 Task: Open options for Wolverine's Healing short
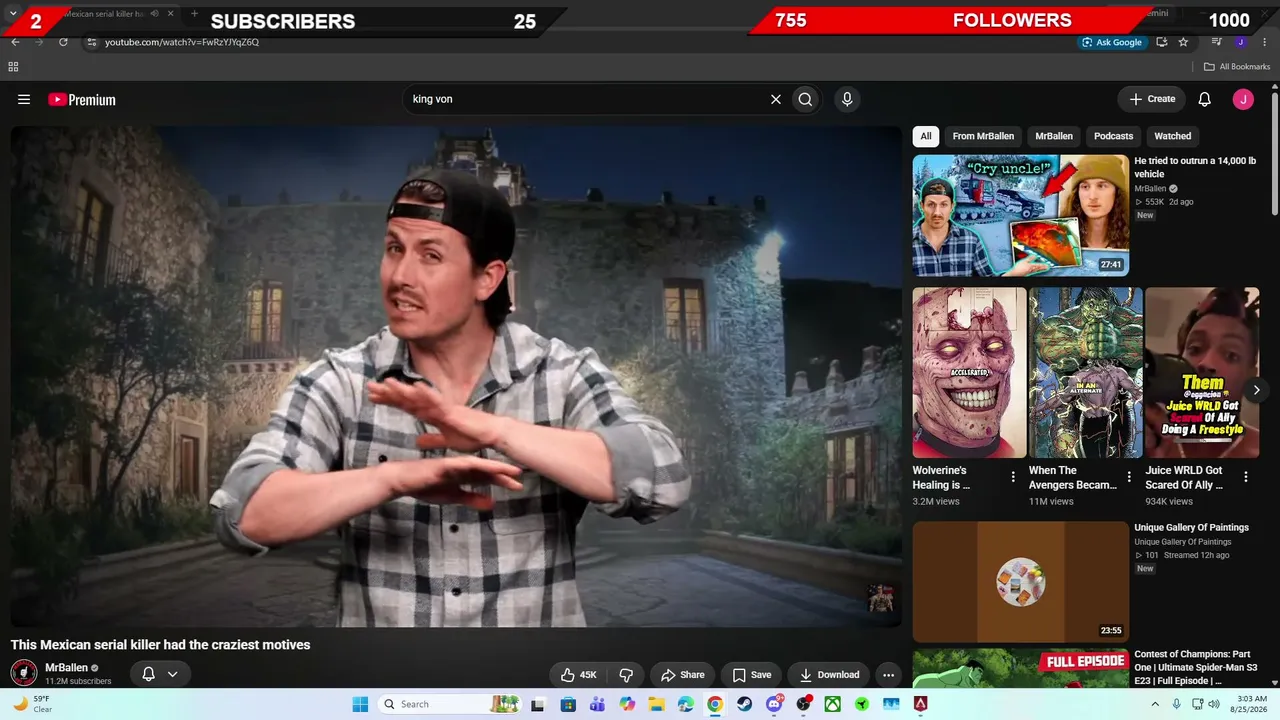1013,477
